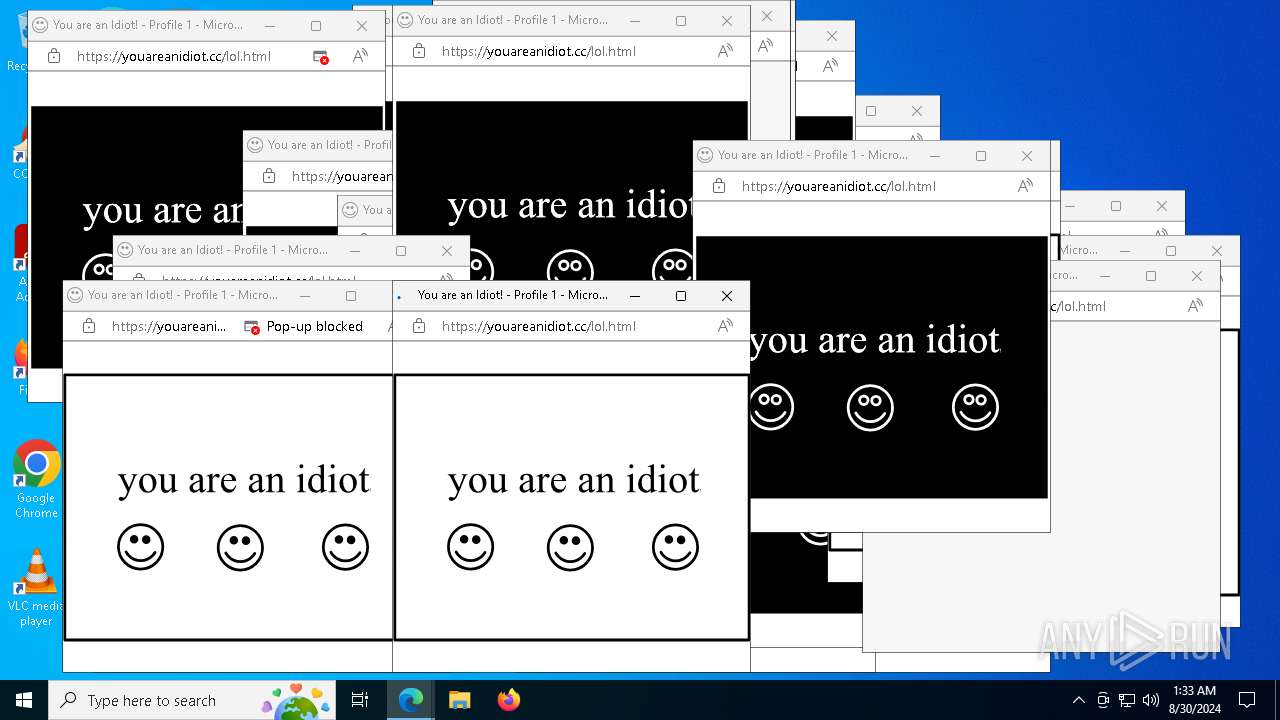1280x720 pixels.
Task: Click the network icon in system tray
Action: click(x=1127, y=700)
